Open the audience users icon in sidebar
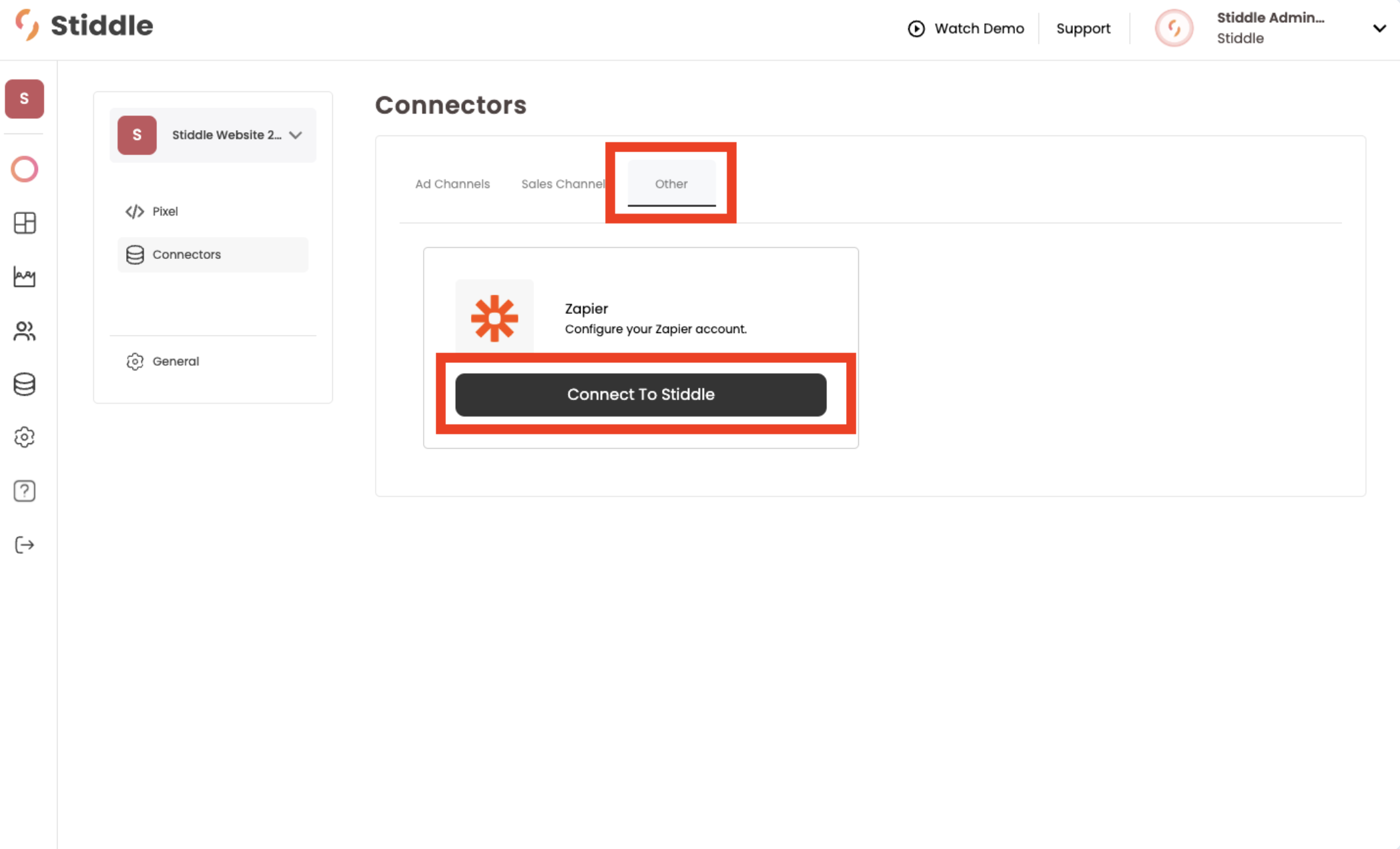 pyautogui.click(x=25, y=331)
